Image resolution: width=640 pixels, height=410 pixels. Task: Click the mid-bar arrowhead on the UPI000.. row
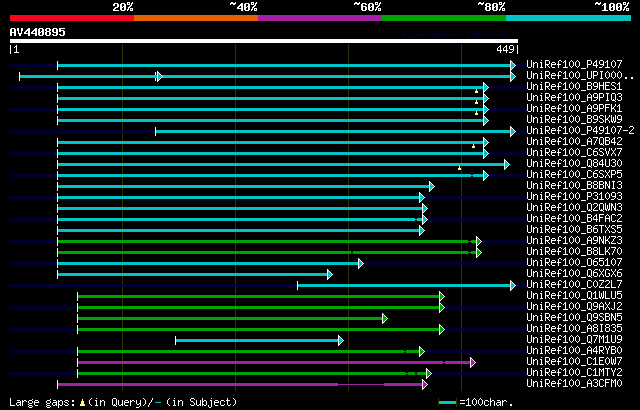(x=160, y=76)
